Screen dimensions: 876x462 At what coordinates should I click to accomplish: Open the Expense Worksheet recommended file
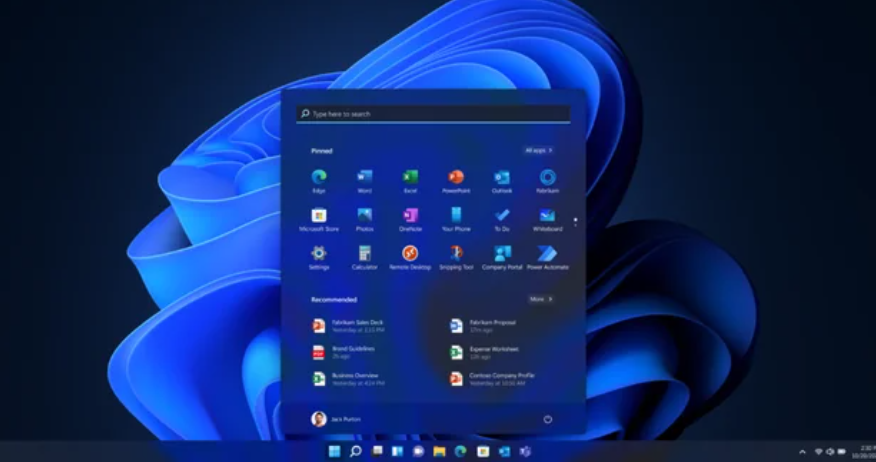point(485,352)
